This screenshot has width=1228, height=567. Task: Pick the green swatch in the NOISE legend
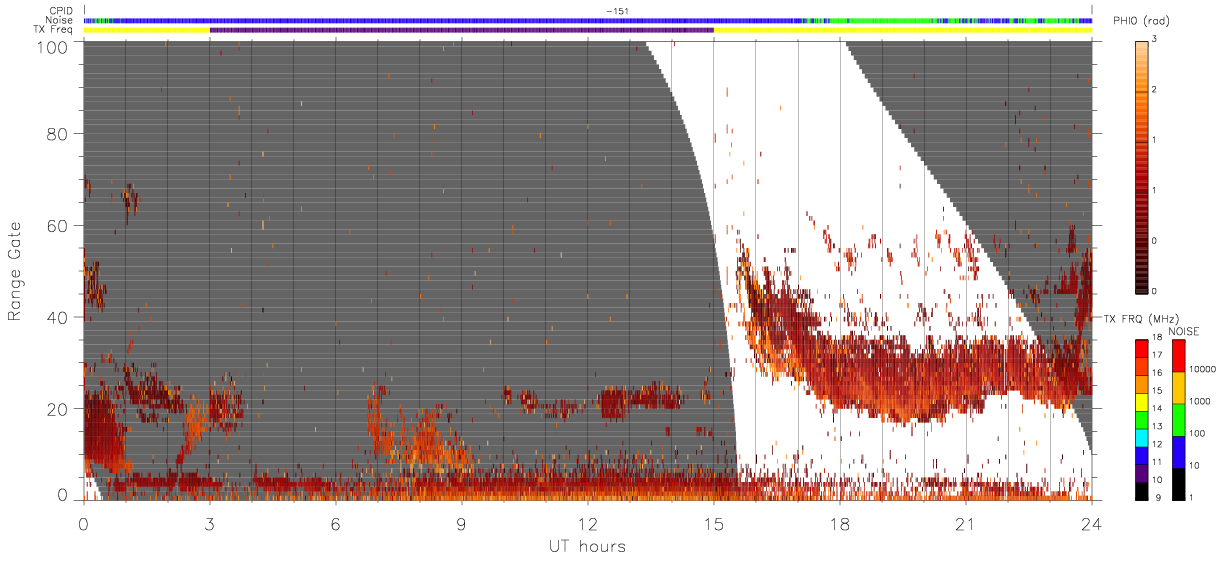point(1179,420)
